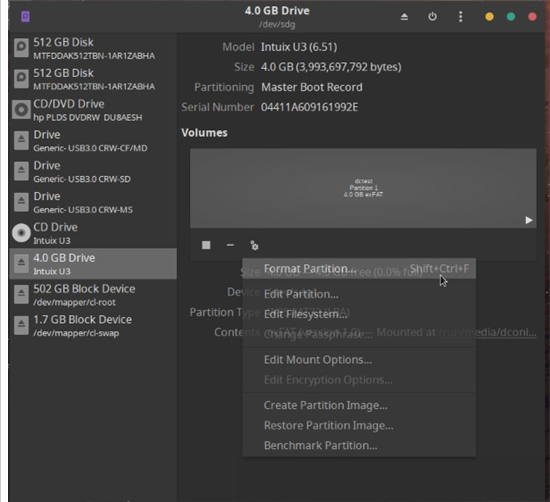The image size is (550, 502).
Task: Power off the drive with the power icon
Action: (432, 16)
